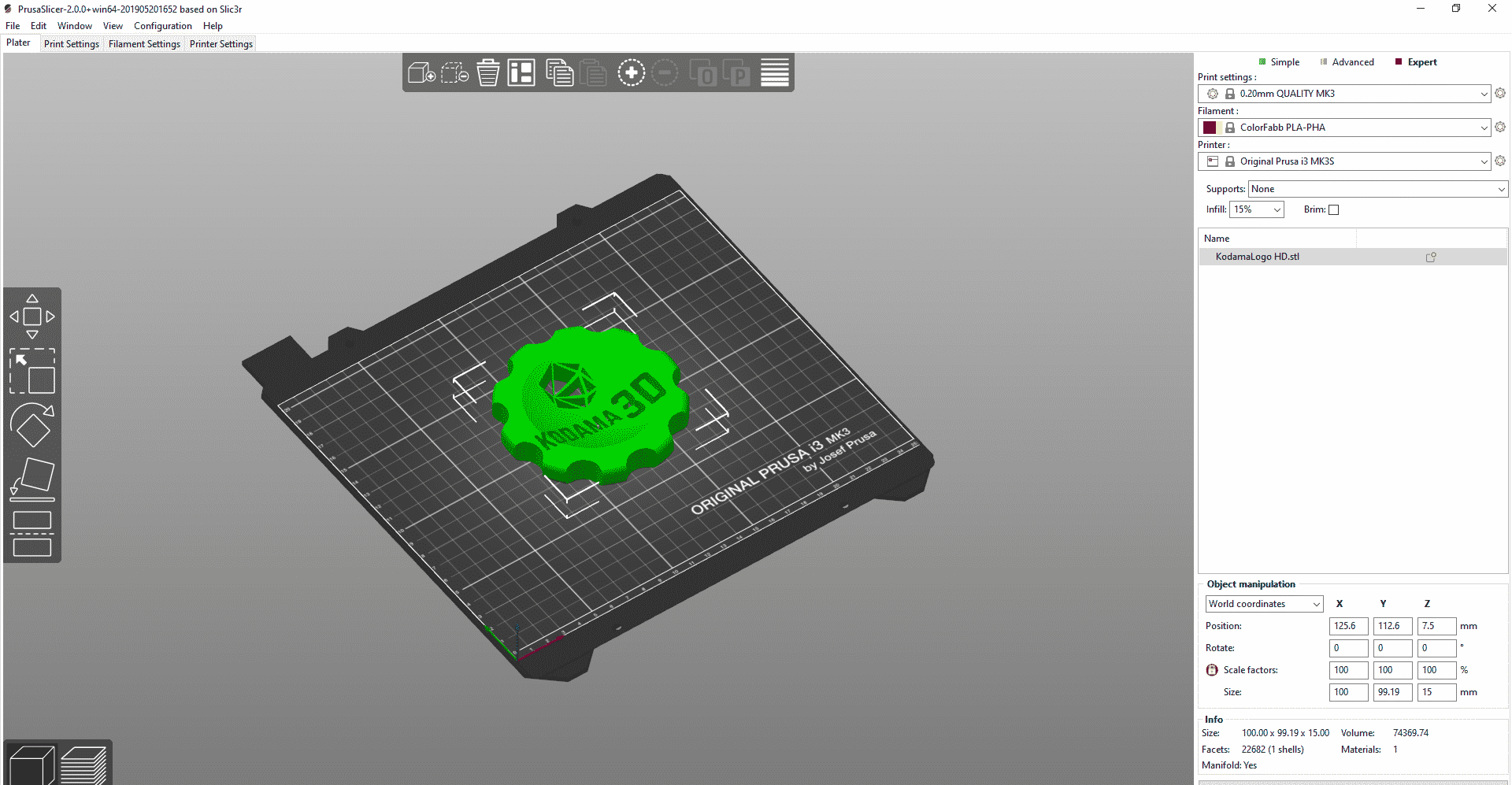Select the Place on face tool
Image resolution: width=1512 pixels, height=785 pixels.
(32, 480)
